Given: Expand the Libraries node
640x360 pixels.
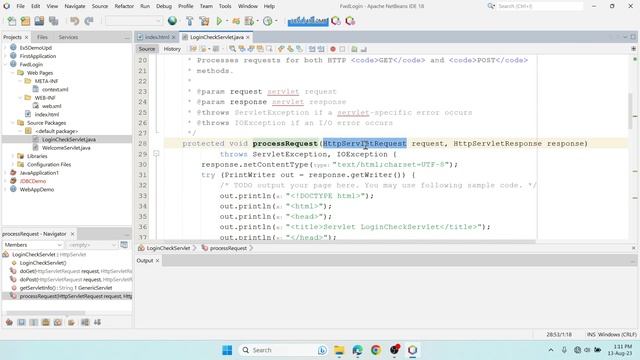Looking at the screenshot, I should tap(13, 156).
